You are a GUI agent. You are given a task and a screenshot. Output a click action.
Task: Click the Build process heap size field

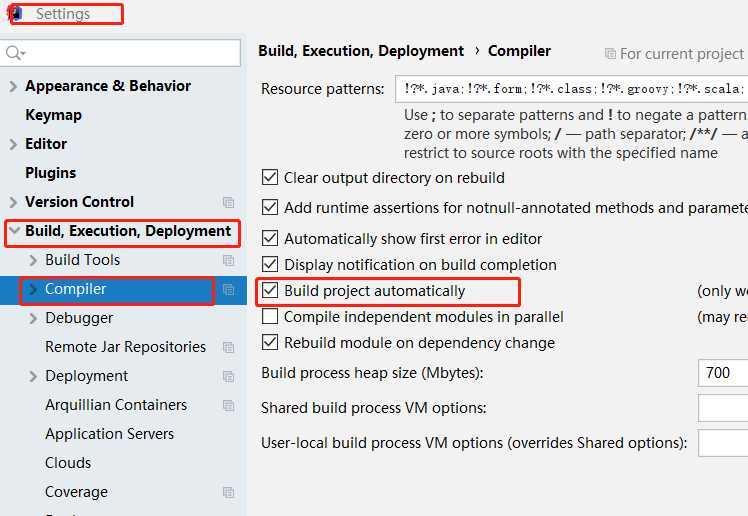tap(722, 373)
